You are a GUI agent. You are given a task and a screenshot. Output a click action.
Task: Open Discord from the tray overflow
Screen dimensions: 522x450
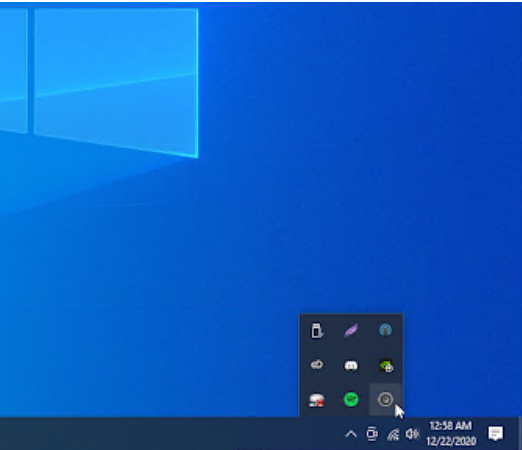coord(351,366)
